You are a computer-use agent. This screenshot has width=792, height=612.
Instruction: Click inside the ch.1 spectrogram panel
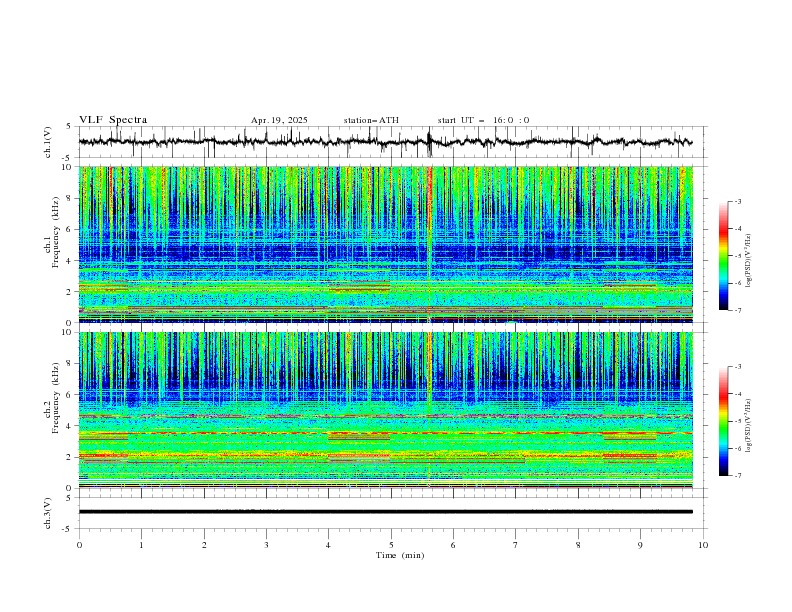[385, 244]
